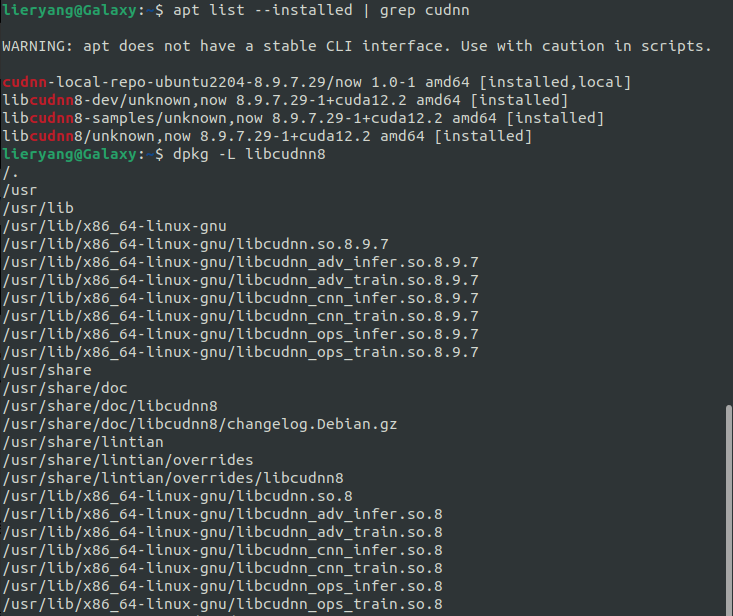Click the 'dpkg -L libcudnn8' command text
Viewport: 733px width, 616px height.
249,154
